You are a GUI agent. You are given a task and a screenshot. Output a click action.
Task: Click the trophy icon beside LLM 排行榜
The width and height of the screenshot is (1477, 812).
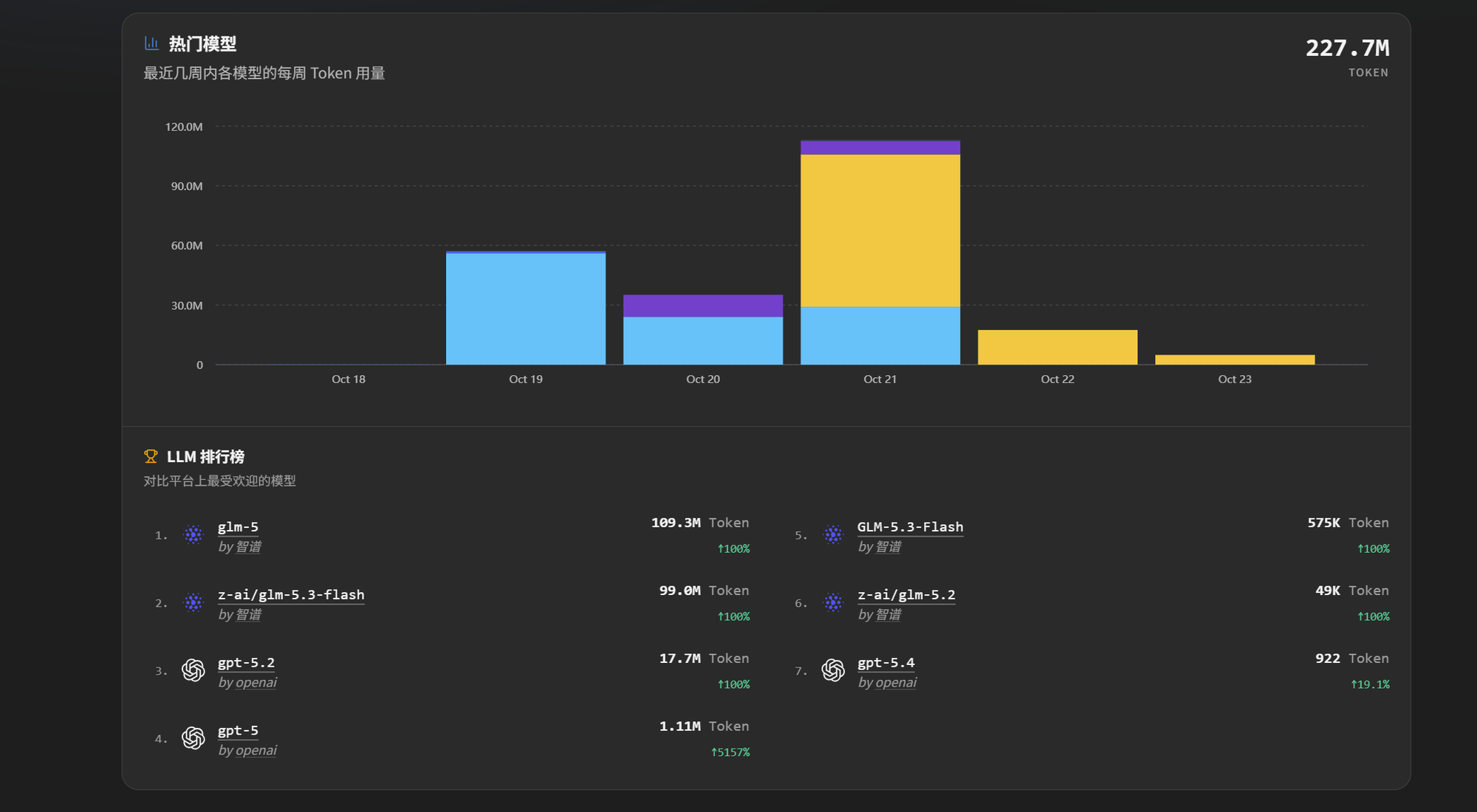point(151,457)
